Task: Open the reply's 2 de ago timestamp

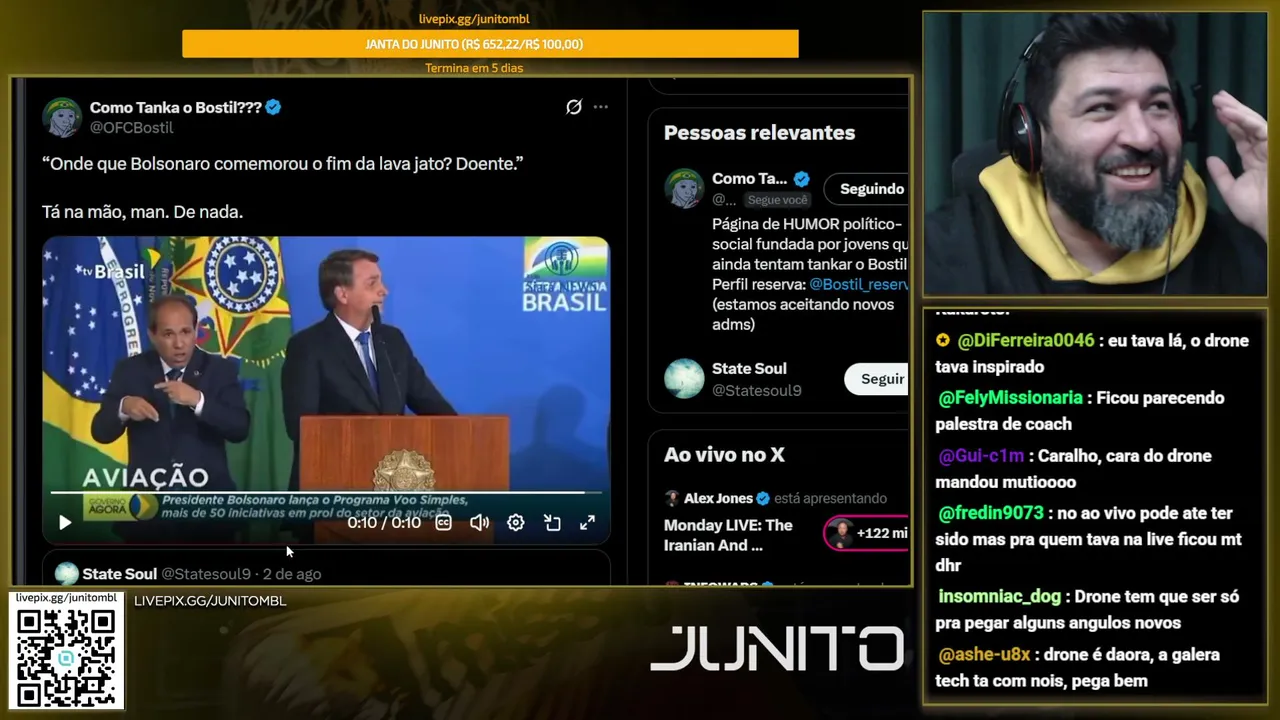Action: tap(292, 574)
